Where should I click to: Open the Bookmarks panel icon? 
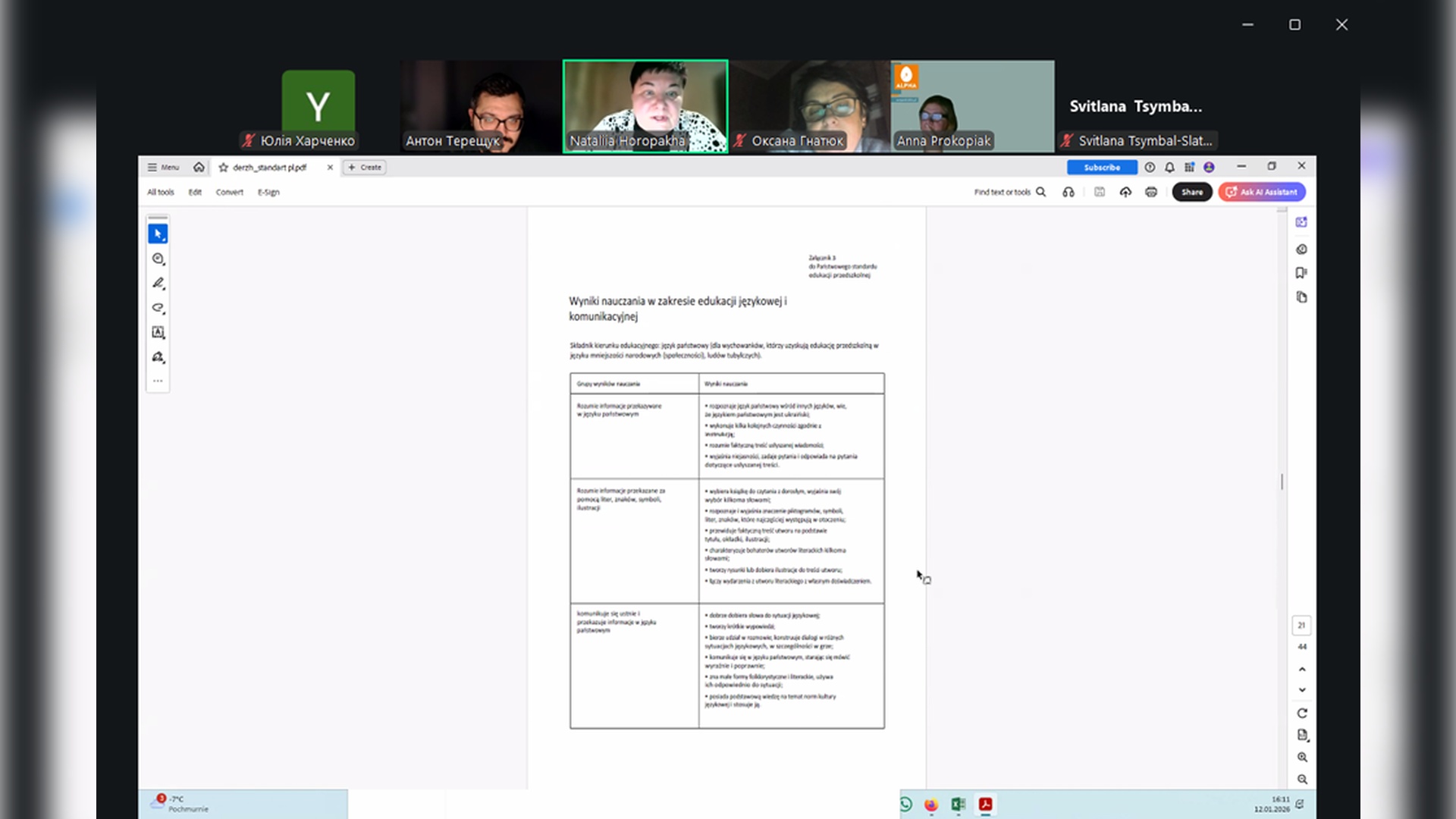click(1301, 273)
